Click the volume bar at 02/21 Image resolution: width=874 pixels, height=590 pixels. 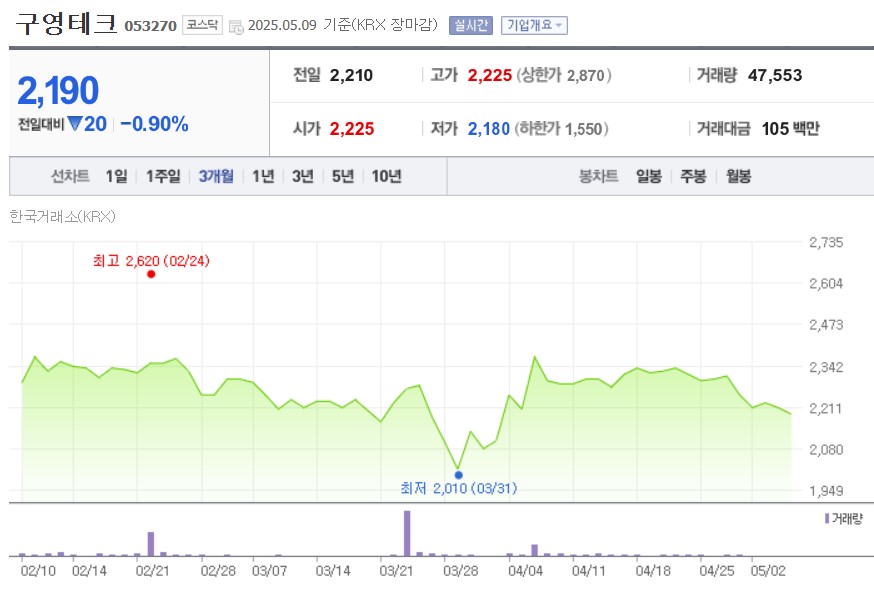pos(150,544)
